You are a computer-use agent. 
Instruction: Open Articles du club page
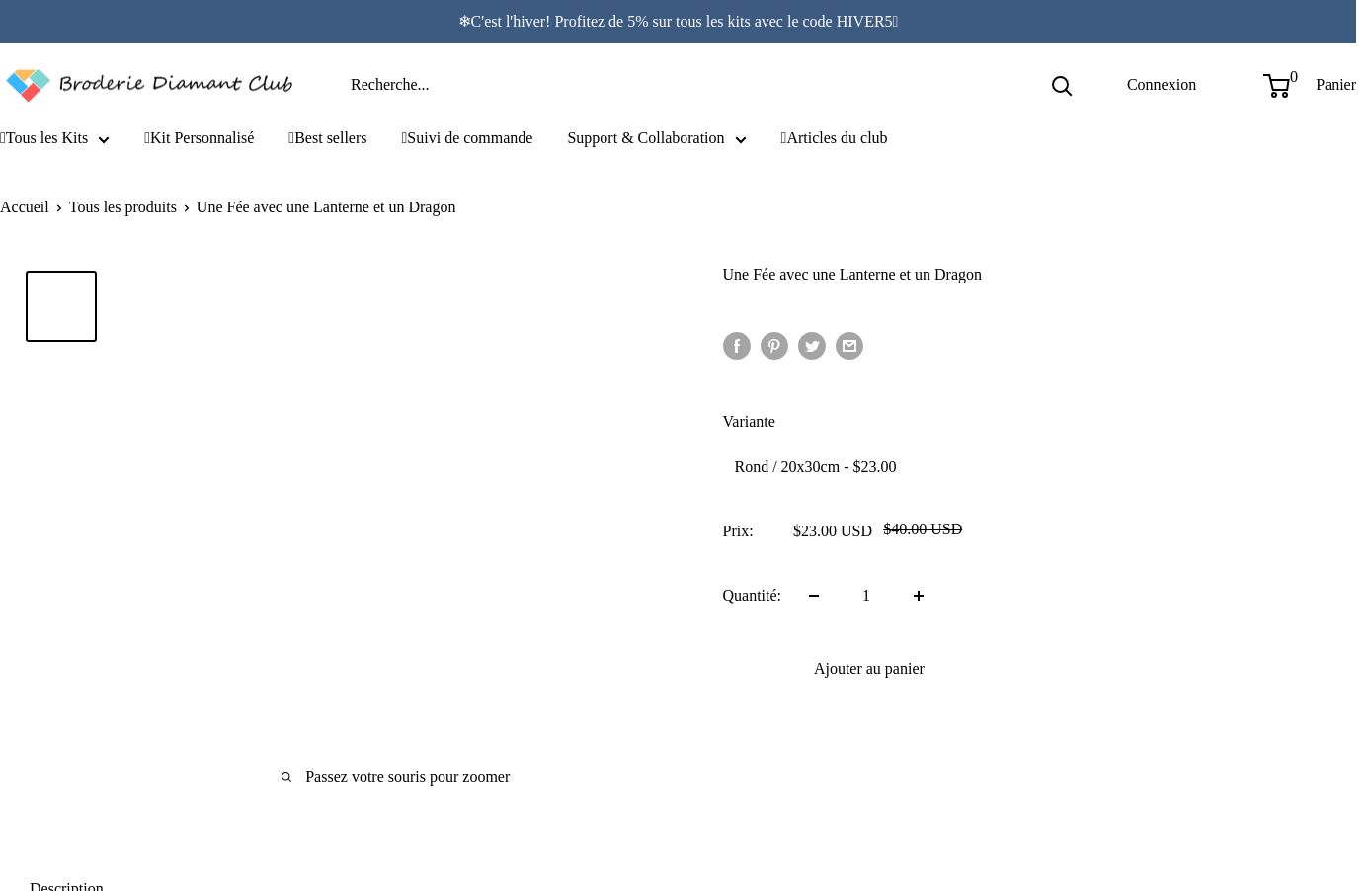pos(835,138)
